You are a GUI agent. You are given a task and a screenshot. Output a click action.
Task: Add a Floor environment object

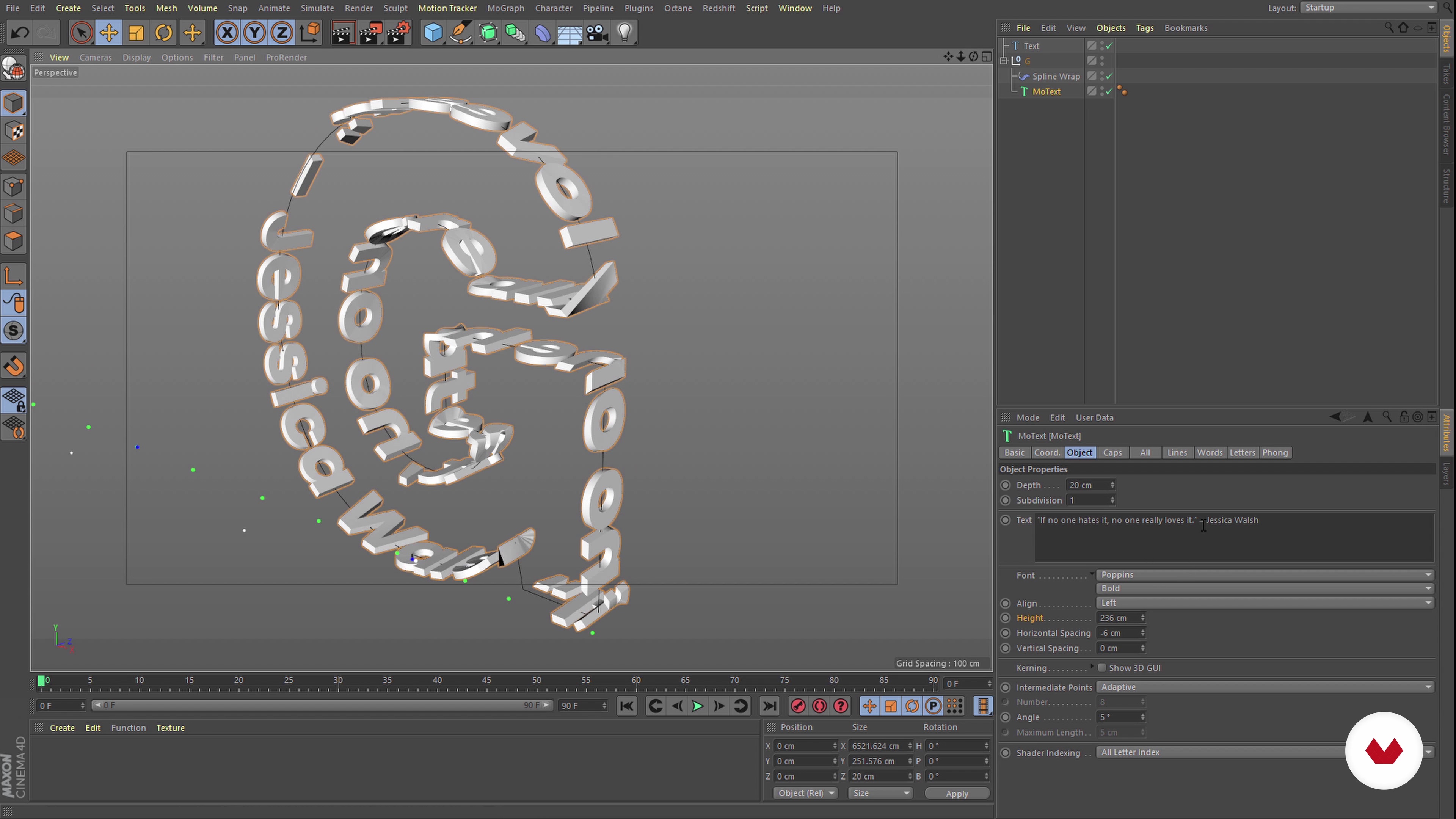click(x=570, y=33)
